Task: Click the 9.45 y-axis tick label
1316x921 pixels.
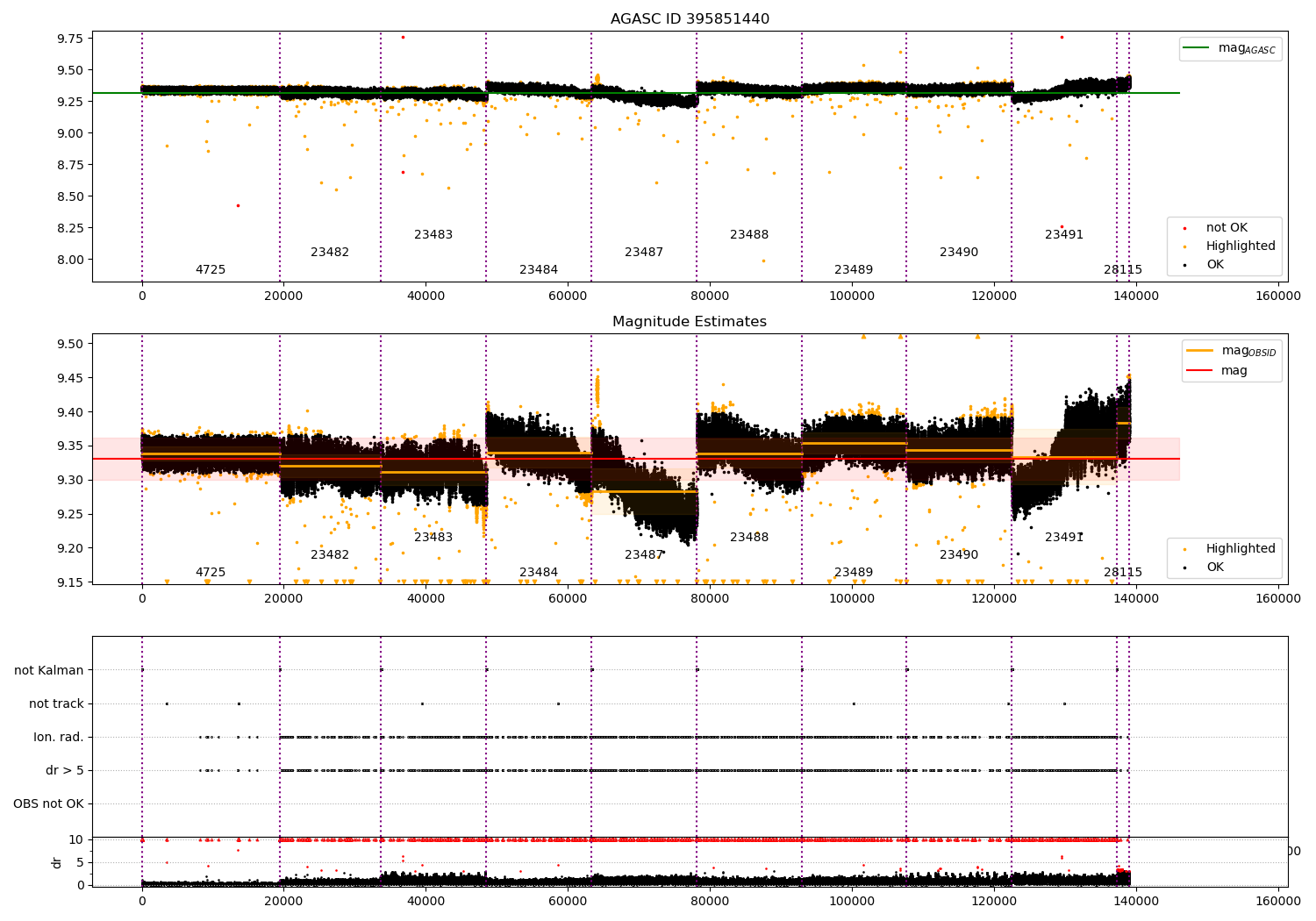Action: point(69,378)
